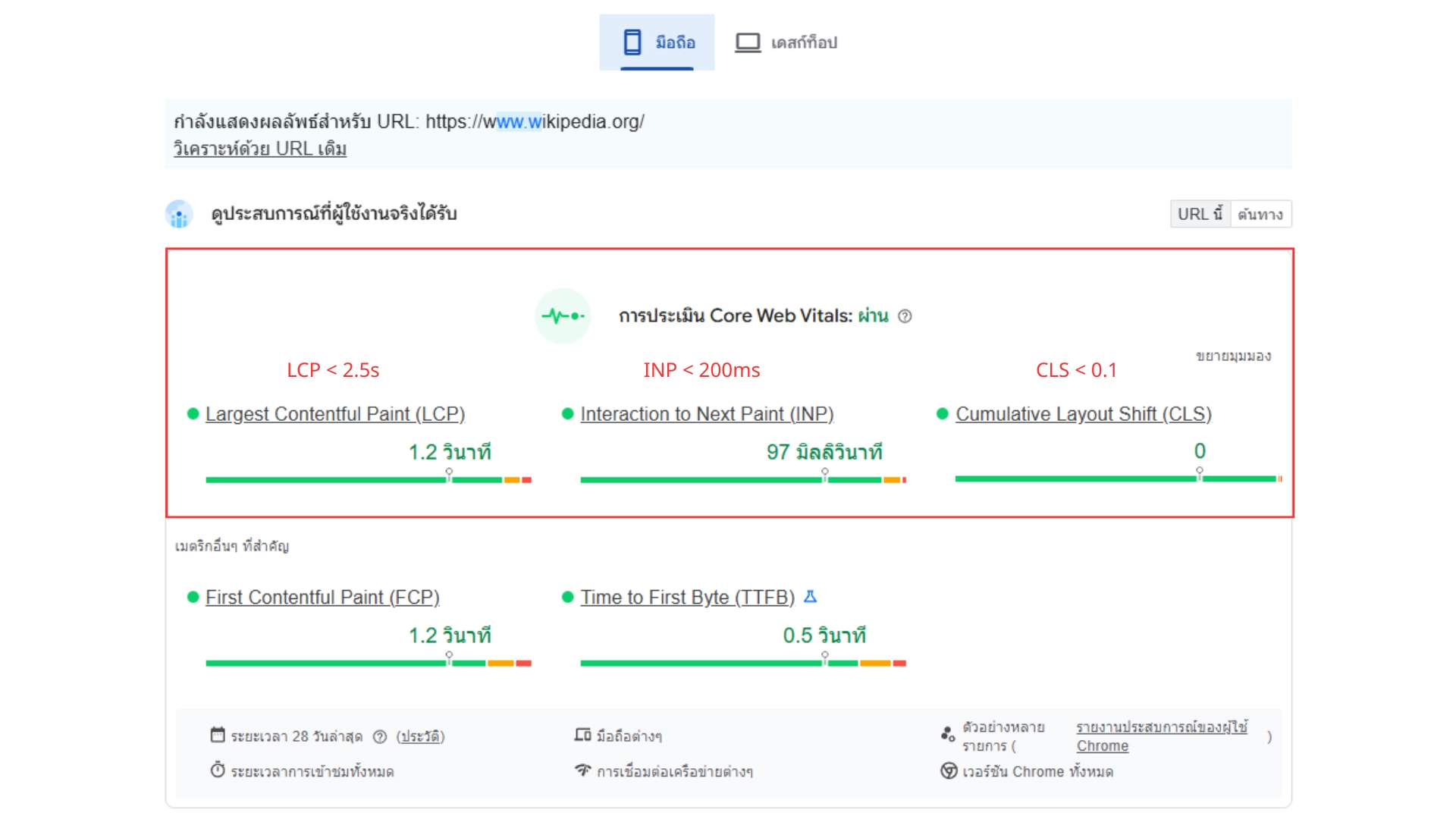The width and height of the screenshot is (1456, 819).
Task: Open the Chrome user experience report link
Action: tap(1162, 736)
